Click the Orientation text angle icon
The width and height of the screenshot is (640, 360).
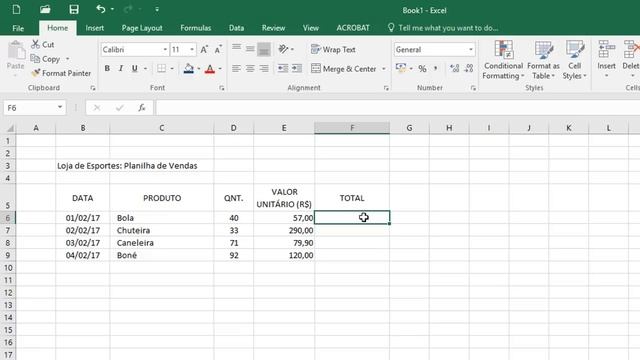[283, 49]
